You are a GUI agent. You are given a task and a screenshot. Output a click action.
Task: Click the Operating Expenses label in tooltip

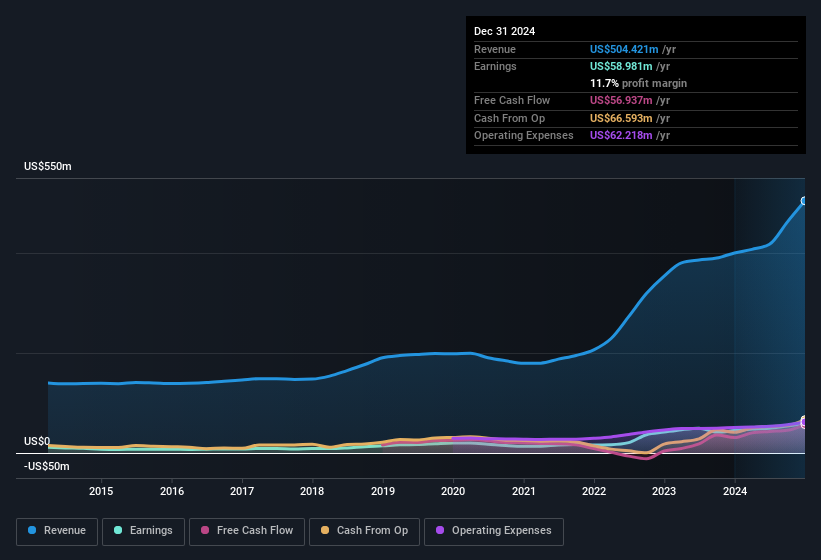(x=524, y=135)
